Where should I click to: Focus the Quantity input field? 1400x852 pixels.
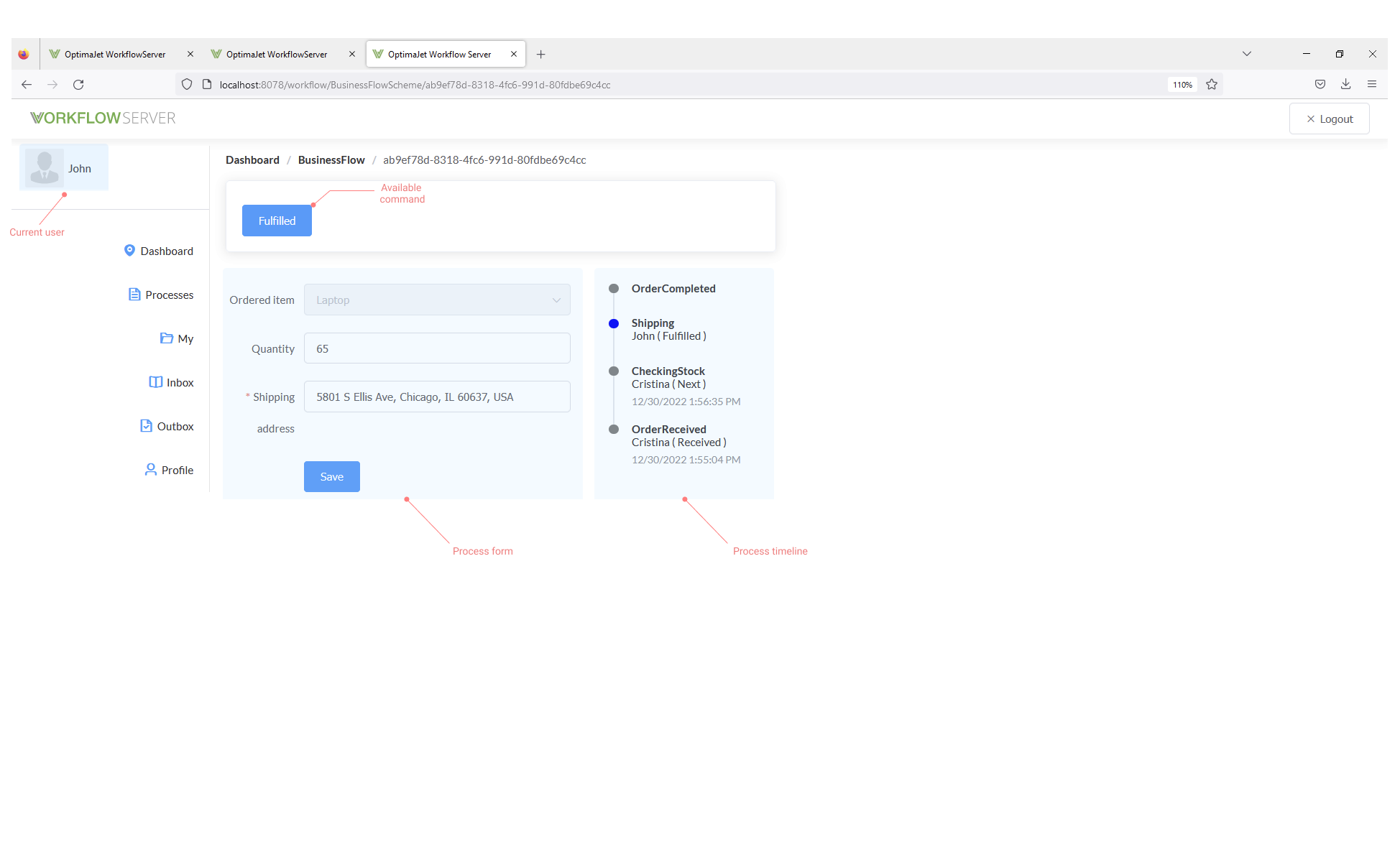[x=437, y=348]
